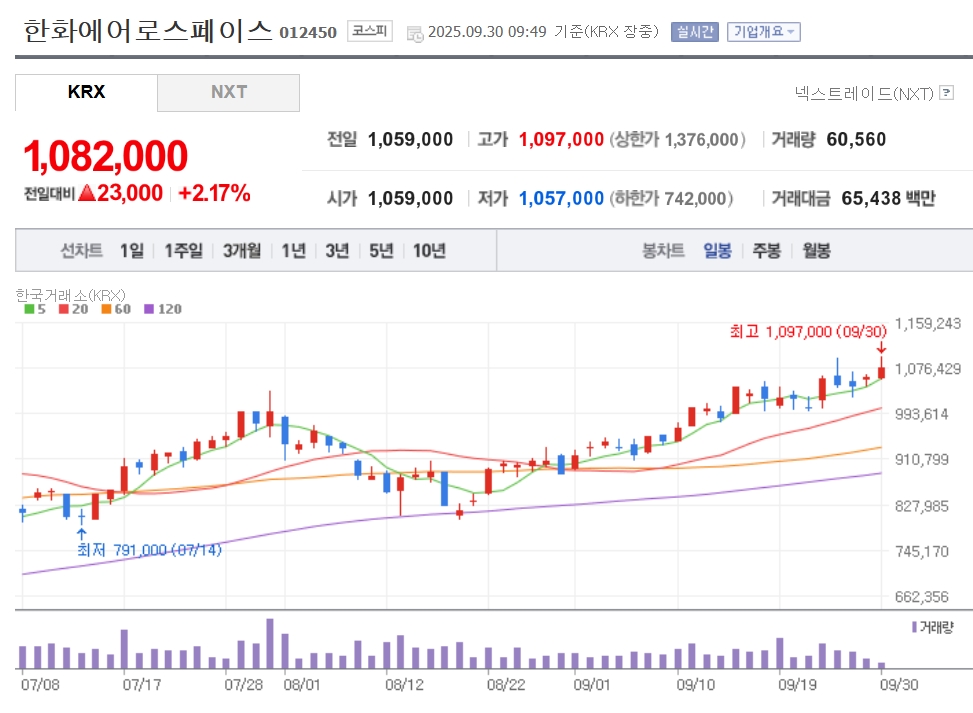Click the 2025.09.30 09:49 timestamp text
Image resolution: width=973 pixels, height=713 pixels.
487,32
